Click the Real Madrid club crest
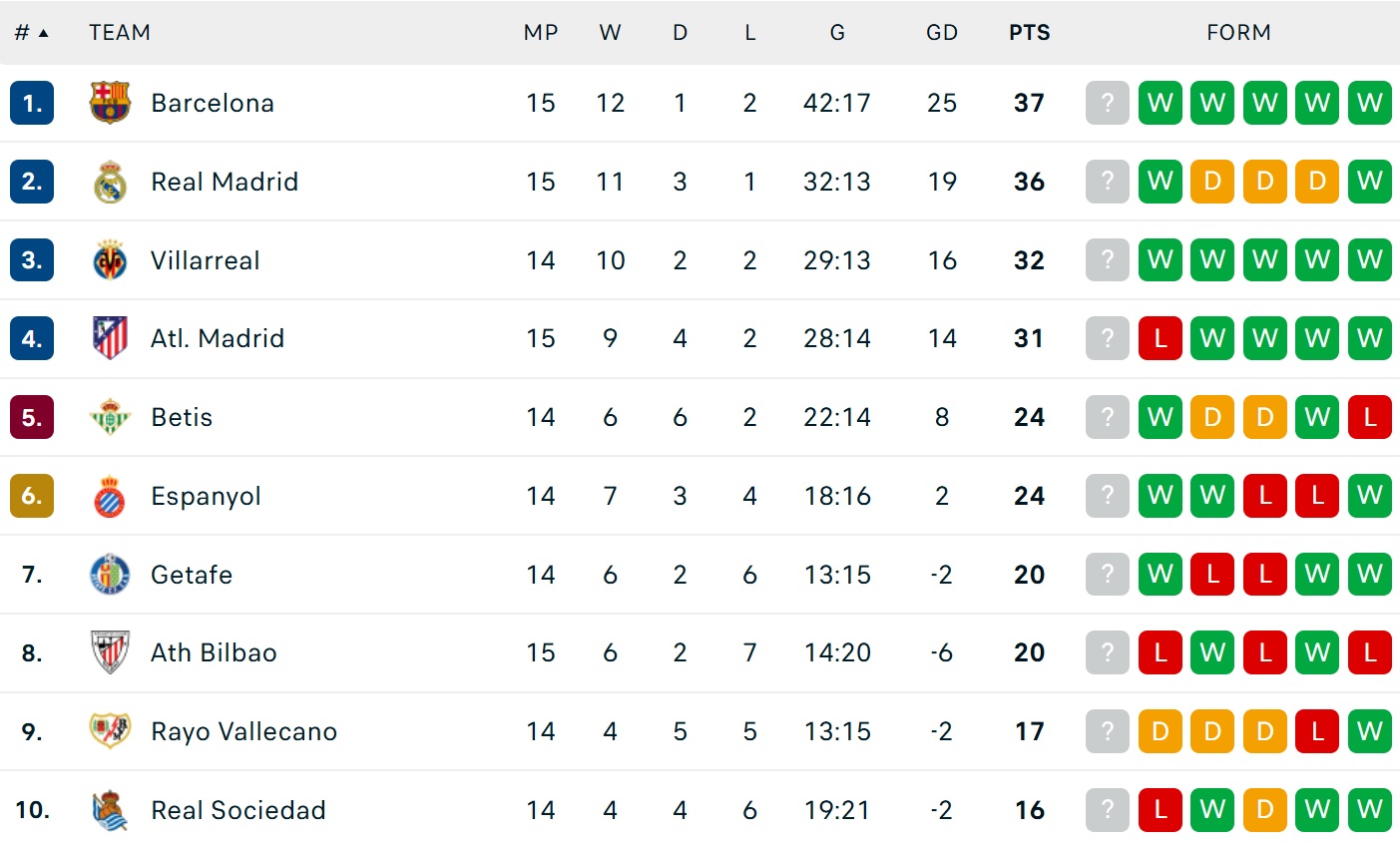The image size is (1400, 845). (x=110, y=182)
